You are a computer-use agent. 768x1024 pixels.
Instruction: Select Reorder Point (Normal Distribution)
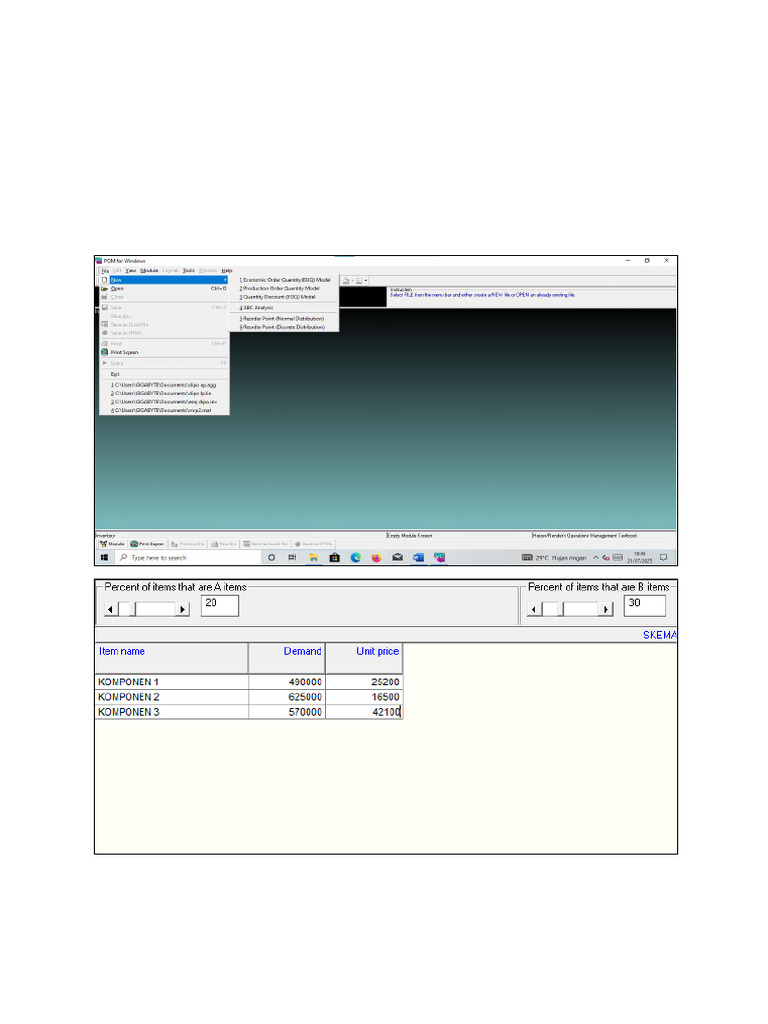[284, 319]
